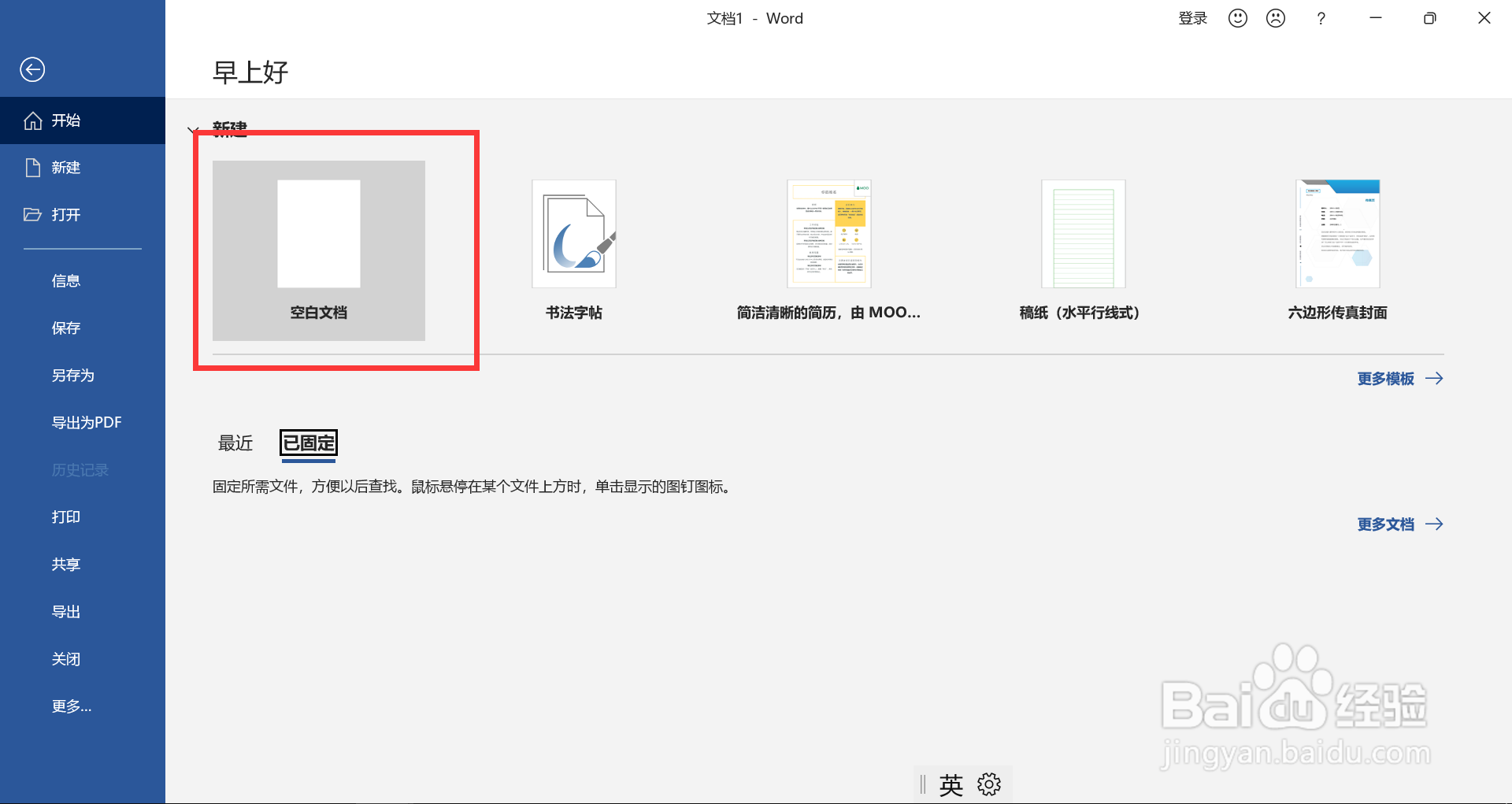Viewport: 1512px width, 804px height.
Task: Switch to the 已固定 tab
Action: (x=309, y=443)
